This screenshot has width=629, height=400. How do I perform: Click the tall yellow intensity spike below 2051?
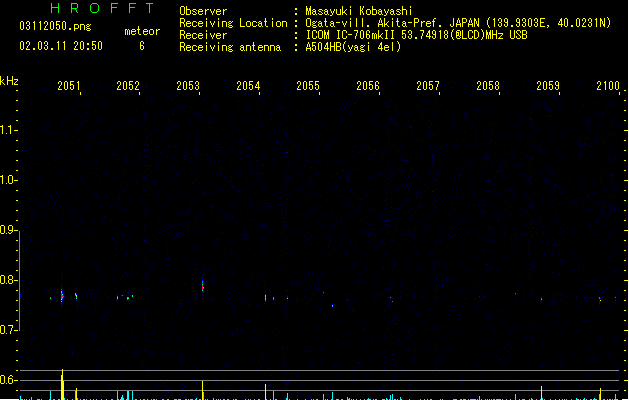[x=62, y=384]
